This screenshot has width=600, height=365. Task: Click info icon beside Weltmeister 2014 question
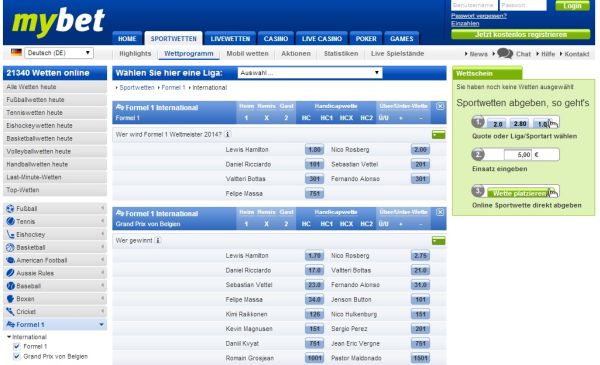tap(227, 134)
